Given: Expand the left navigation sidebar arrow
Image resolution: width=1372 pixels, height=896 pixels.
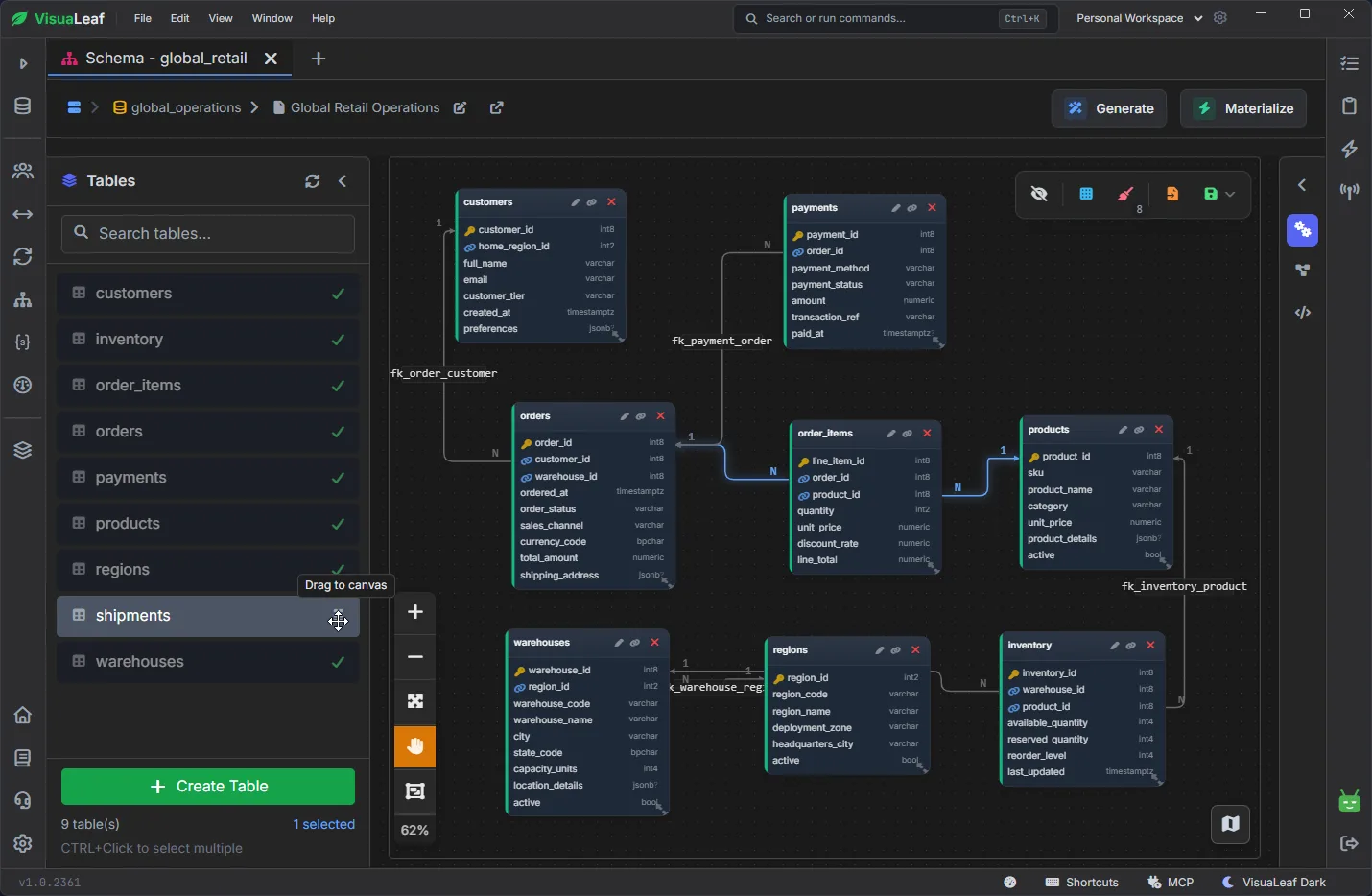Looking at the screenshot, I should pos(23,63).
